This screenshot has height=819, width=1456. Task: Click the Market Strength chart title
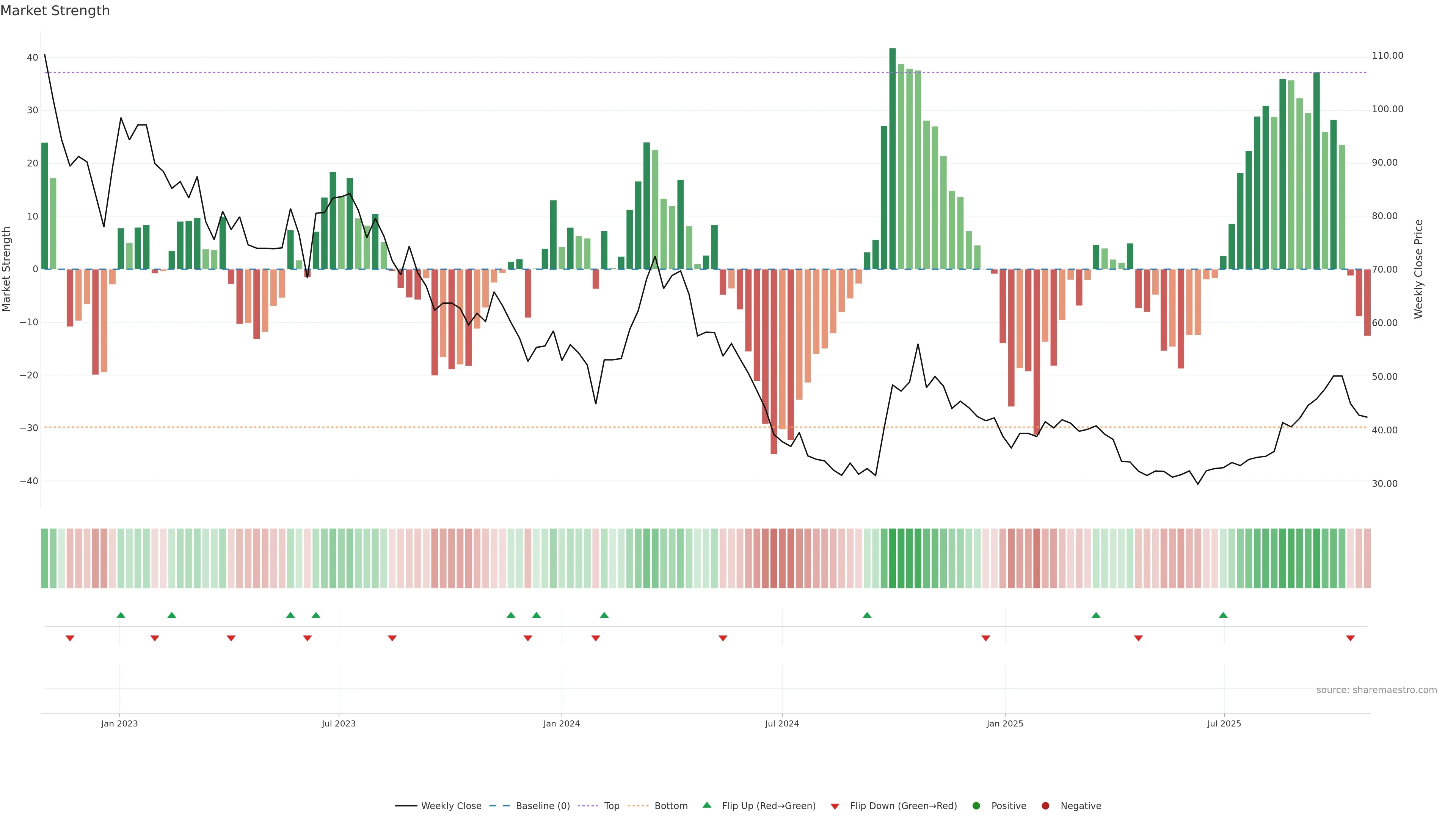55,11
